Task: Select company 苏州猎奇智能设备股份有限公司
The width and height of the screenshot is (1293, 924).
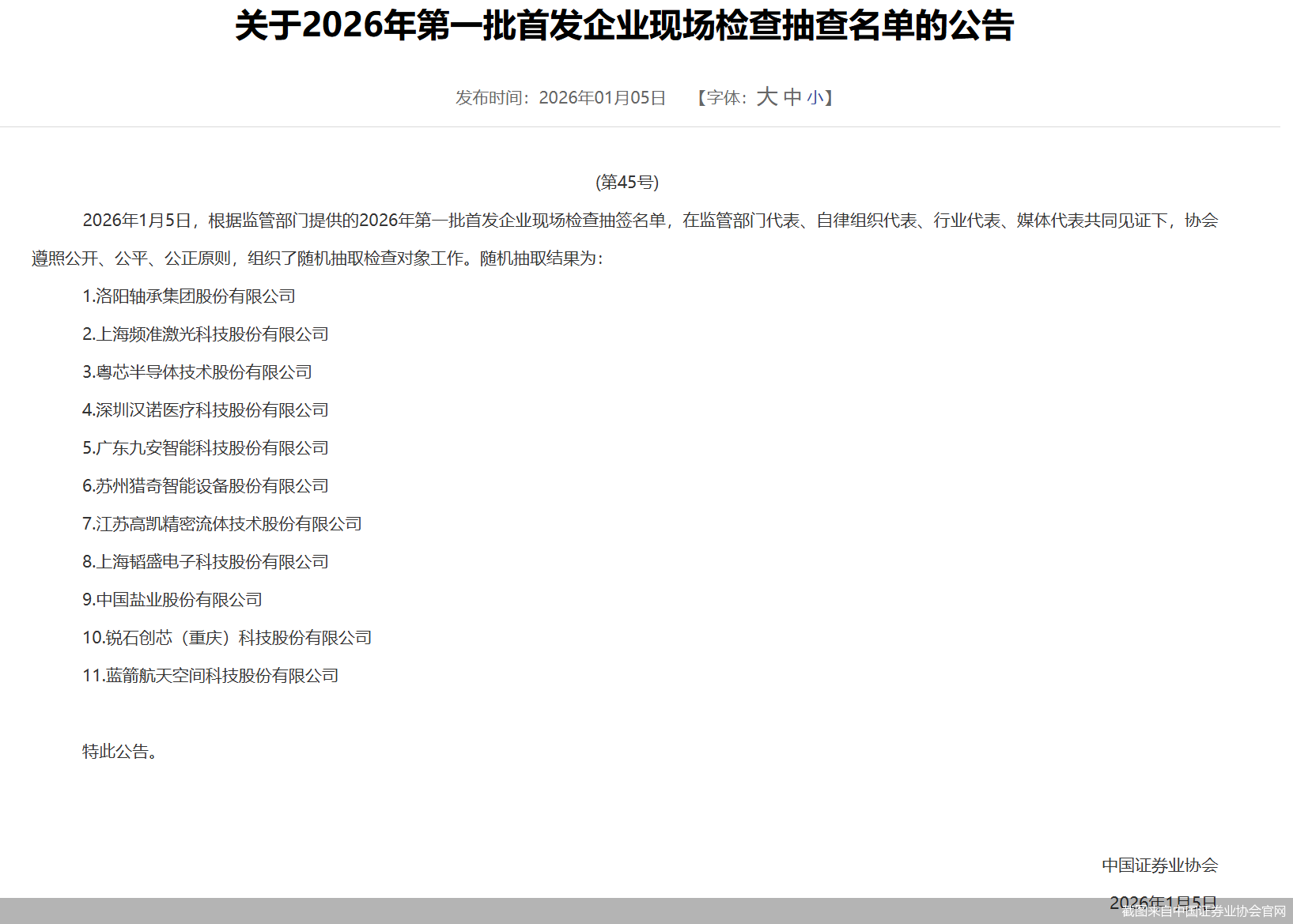Action: 206,485
